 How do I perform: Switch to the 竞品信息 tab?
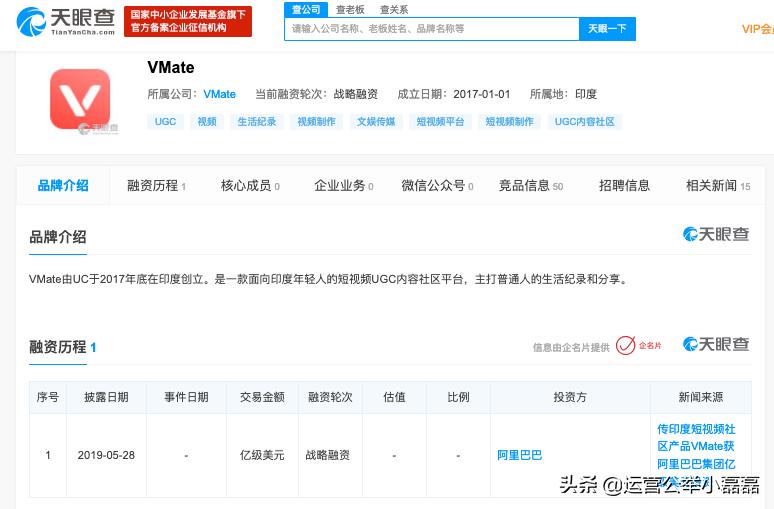tap(531, 186)
